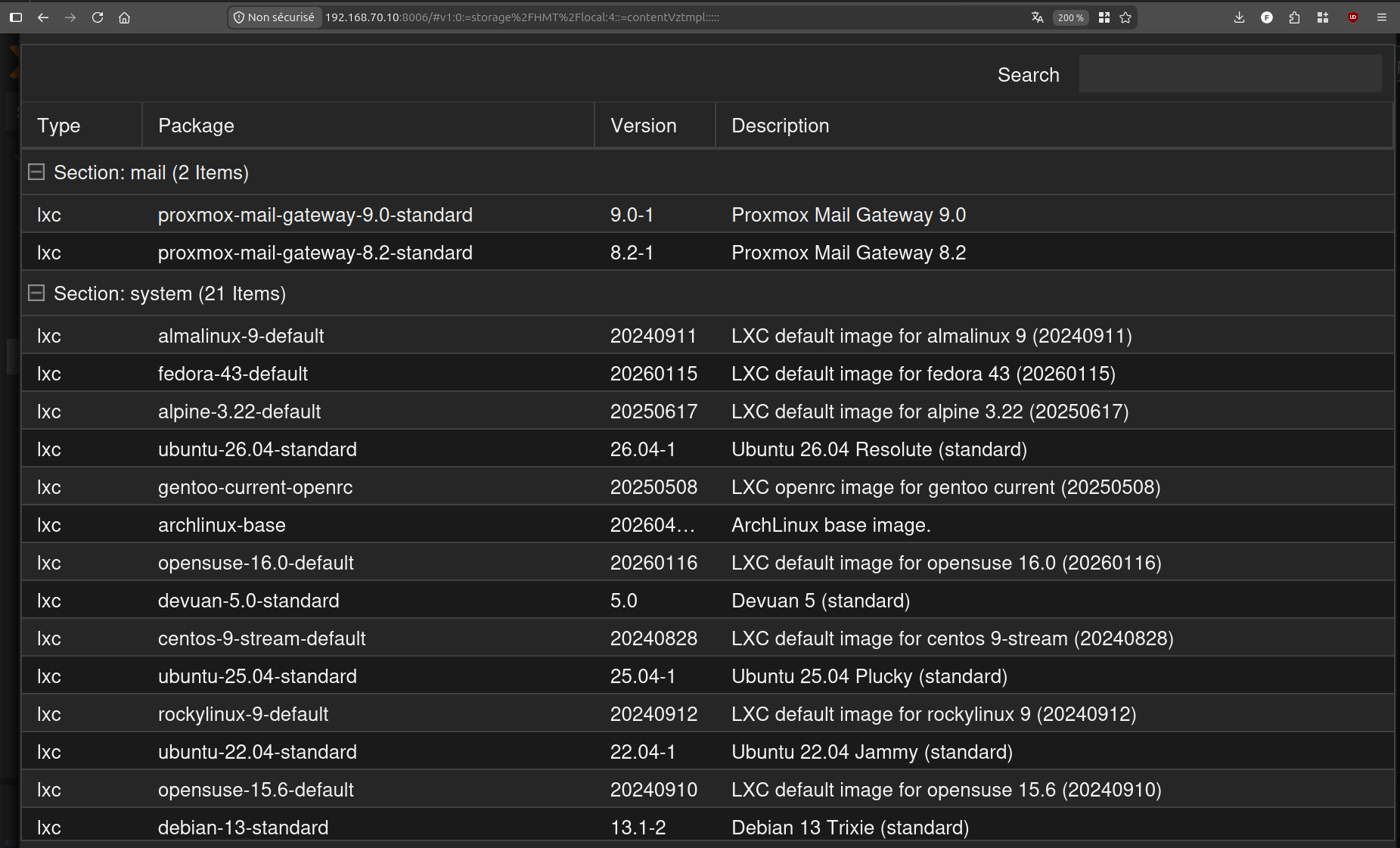The width and height of the screenshot is (1400, 848).
Task: Click version 8.2-1 cell
Action: click(632, 253)
